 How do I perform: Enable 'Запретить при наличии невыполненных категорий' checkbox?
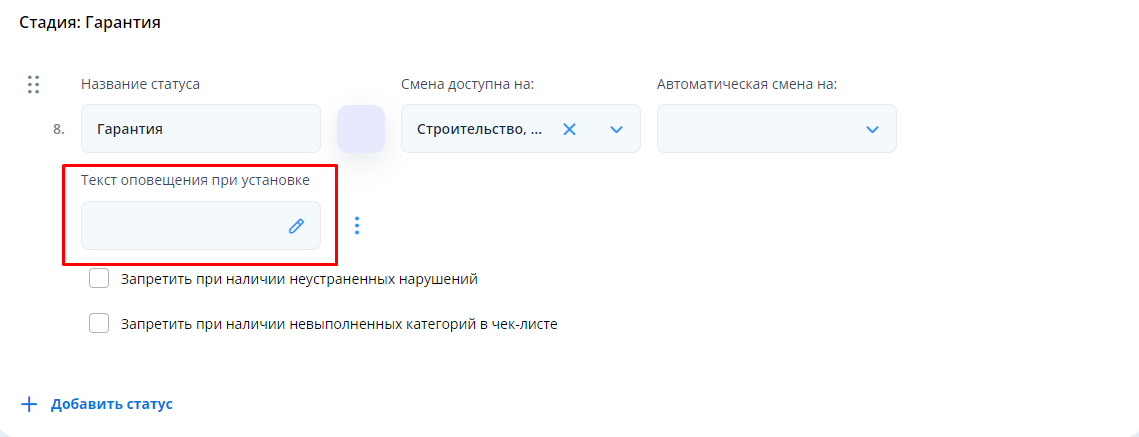click(99, 324)
